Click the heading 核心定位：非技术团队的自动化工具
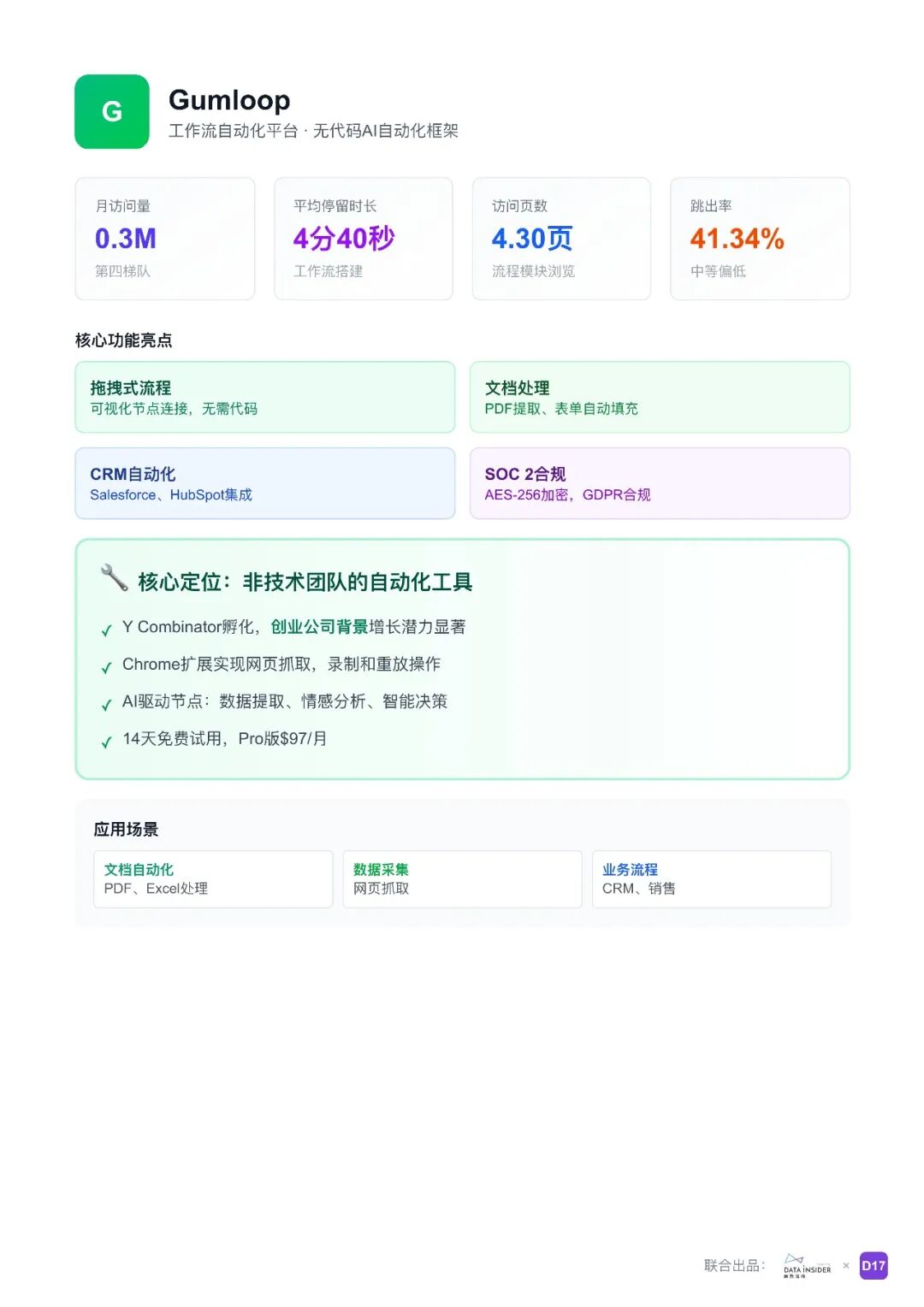 (305, 582)
